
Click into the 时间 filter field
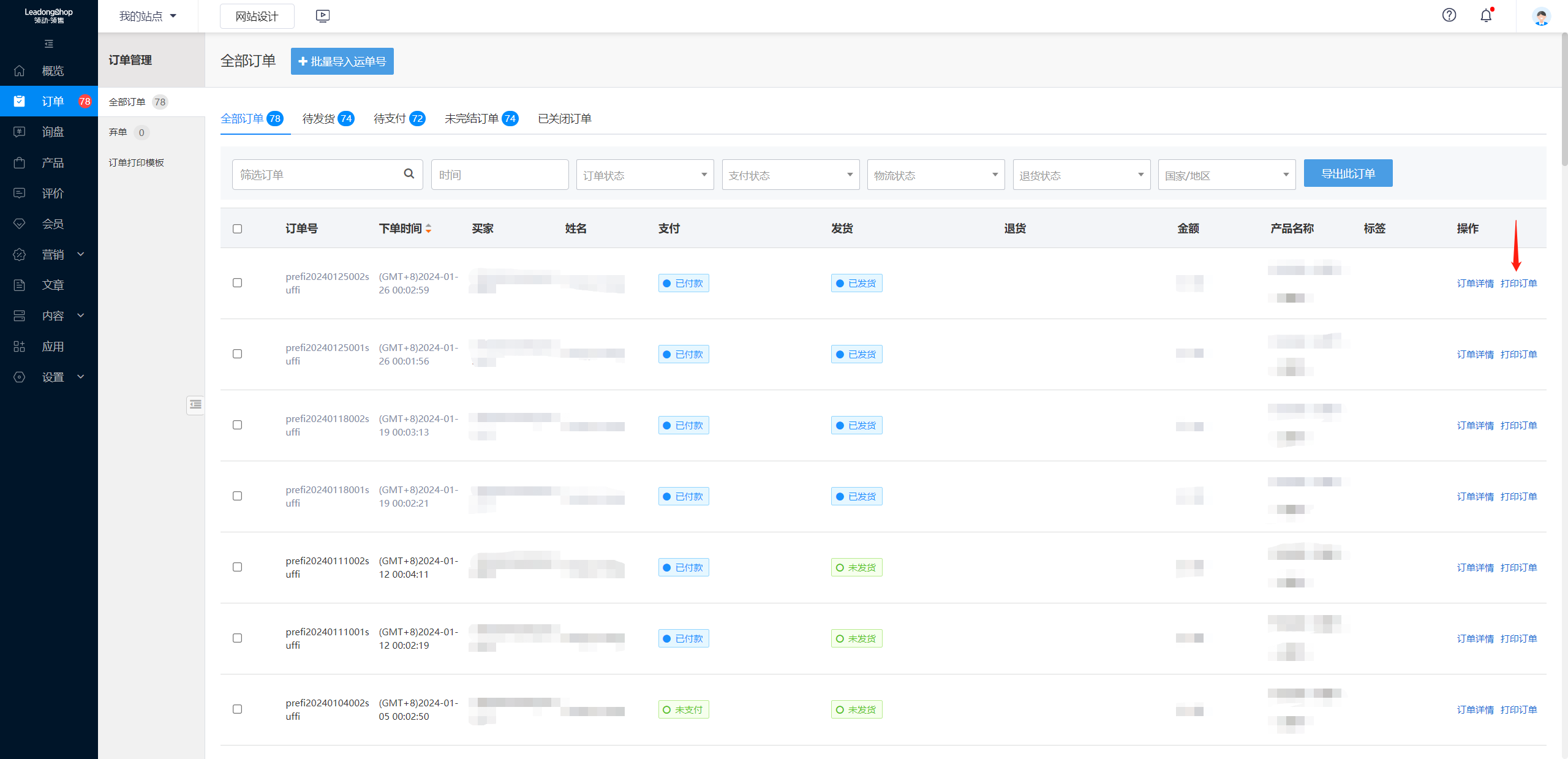point(499,175)
